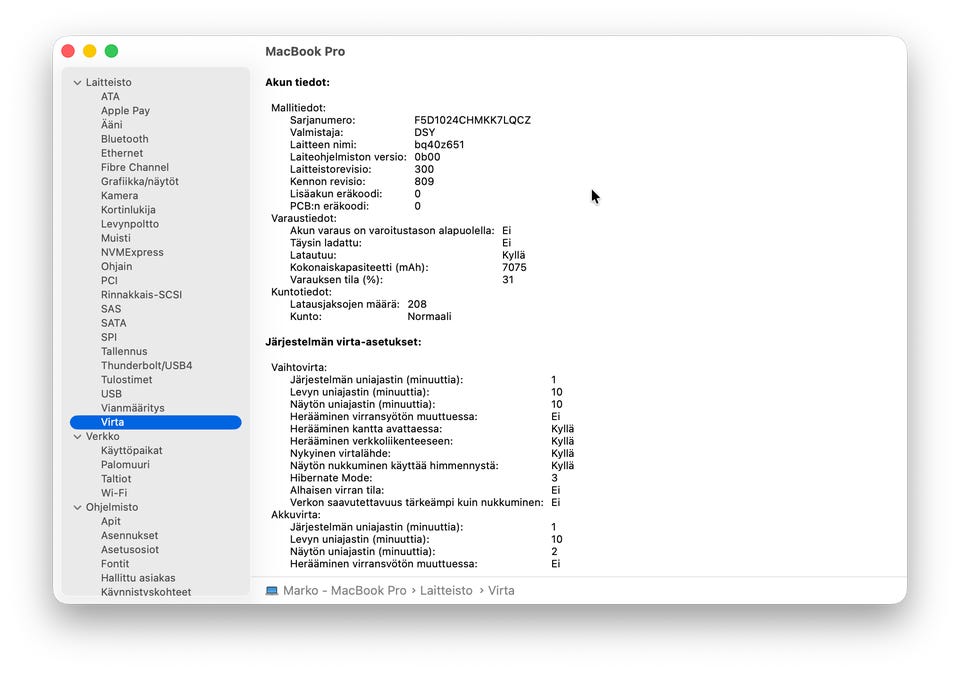960x674 pixels.
Task: Click the Valmistaja value DSY
Action: 424,132
